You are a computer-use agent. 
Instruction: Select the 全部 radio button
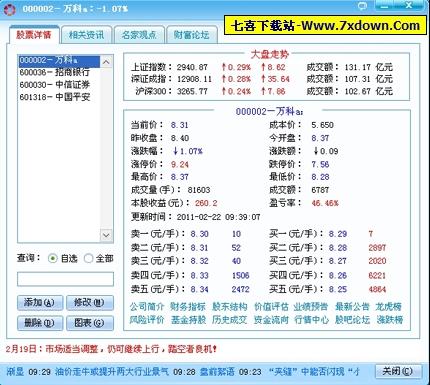pyautogui.click(x=88, y=258)
